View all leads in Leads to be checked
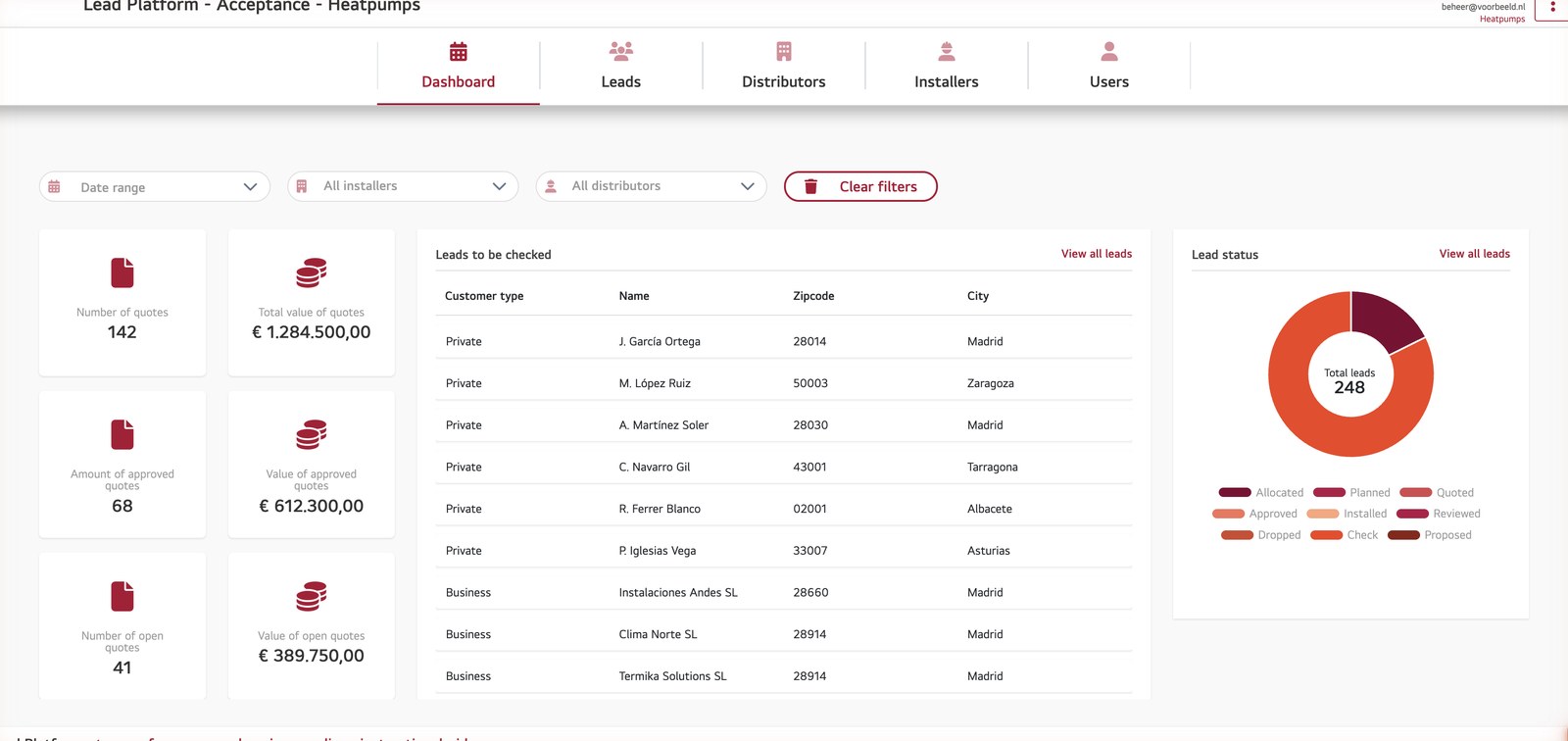The image size is (1568, 741). tap(1097, 254)
